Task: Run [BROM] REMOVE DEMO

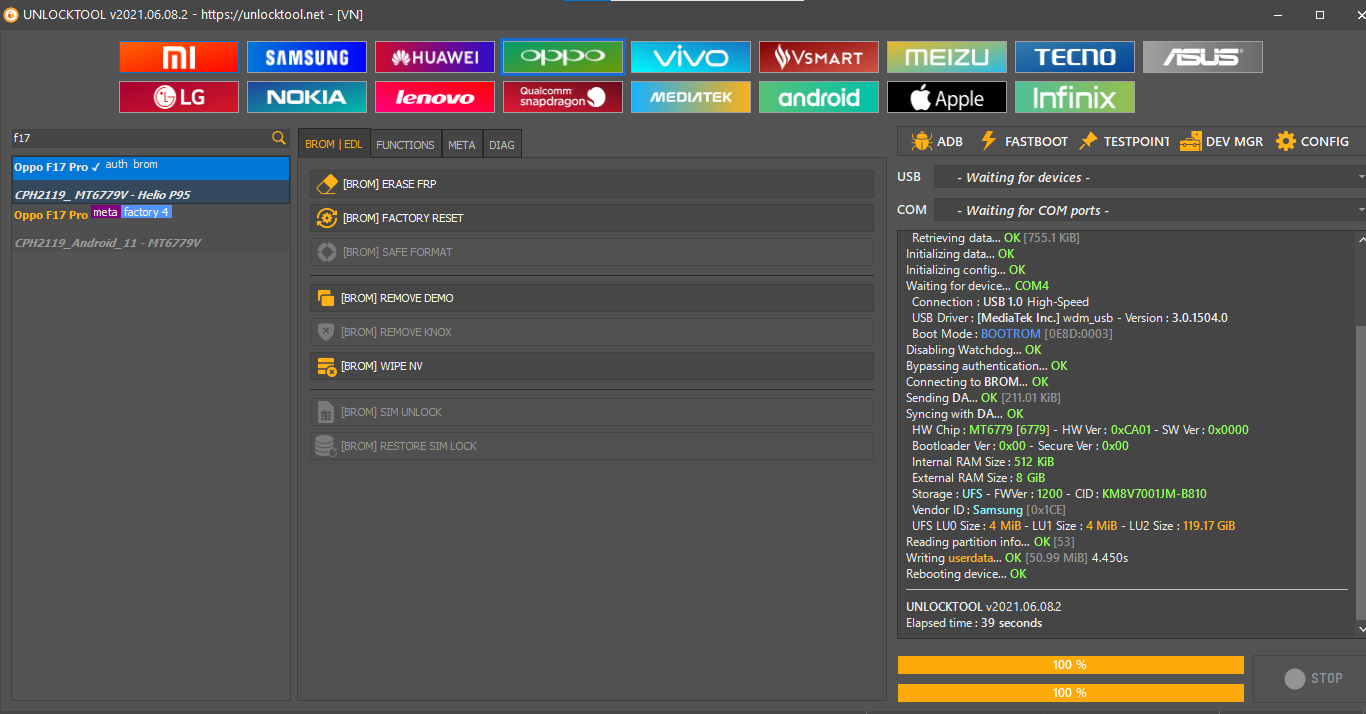Action: pyautogui.click(x=592, y=298)
